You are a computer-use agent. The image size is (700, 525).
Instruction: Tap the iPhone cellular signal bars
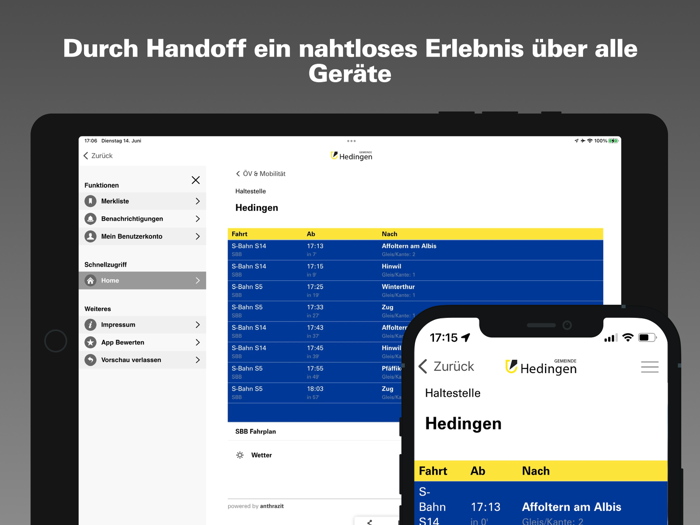(610, 338)
